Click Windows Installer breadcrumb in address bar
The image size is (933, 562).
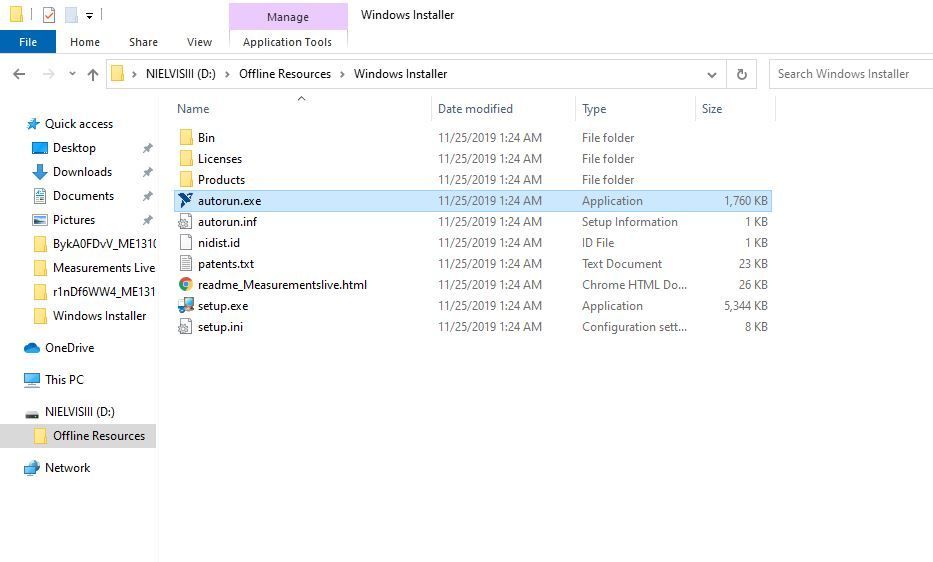(x=400, y=74)
